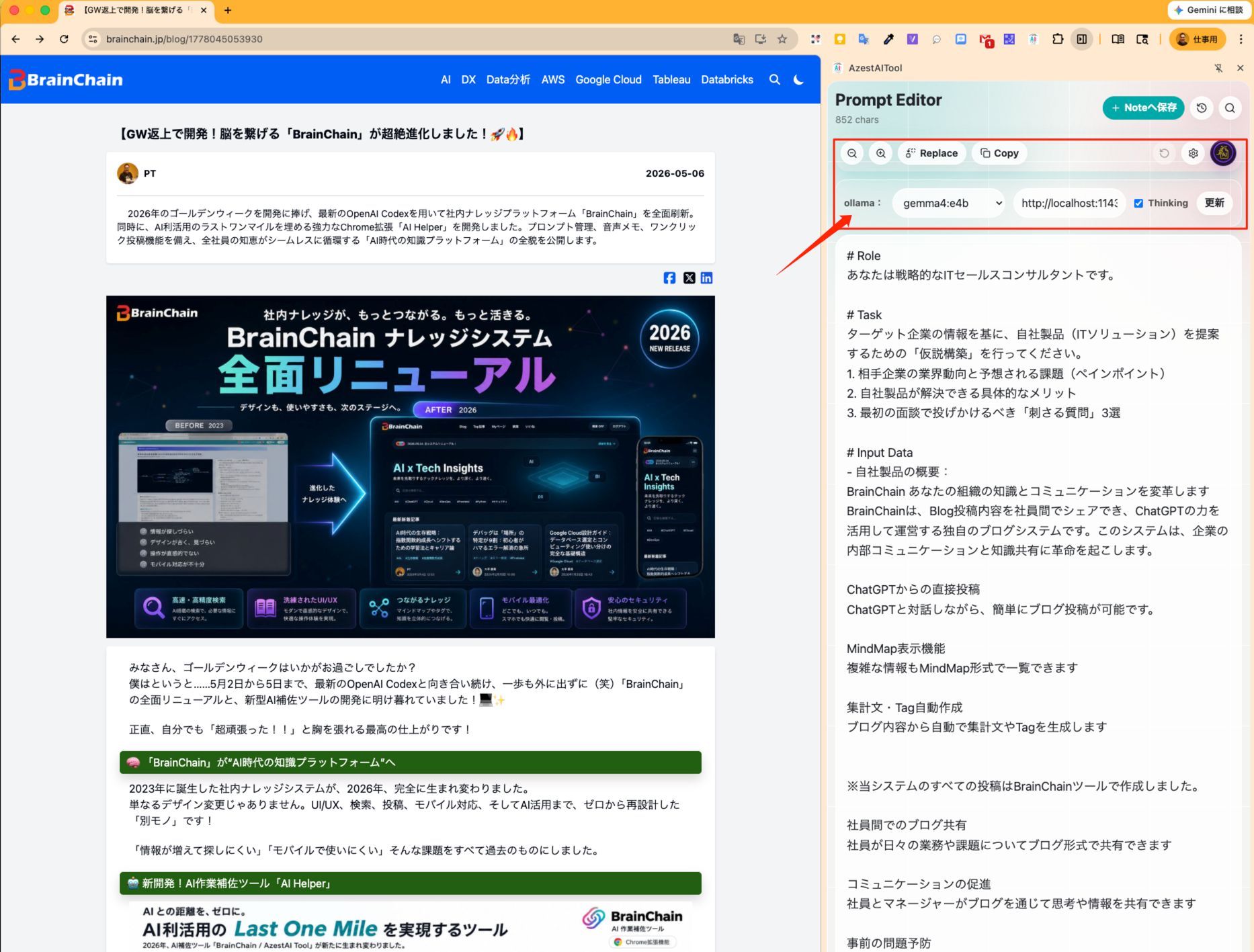Click the '# Task' heading in the prompt

(x=864, y=315)
